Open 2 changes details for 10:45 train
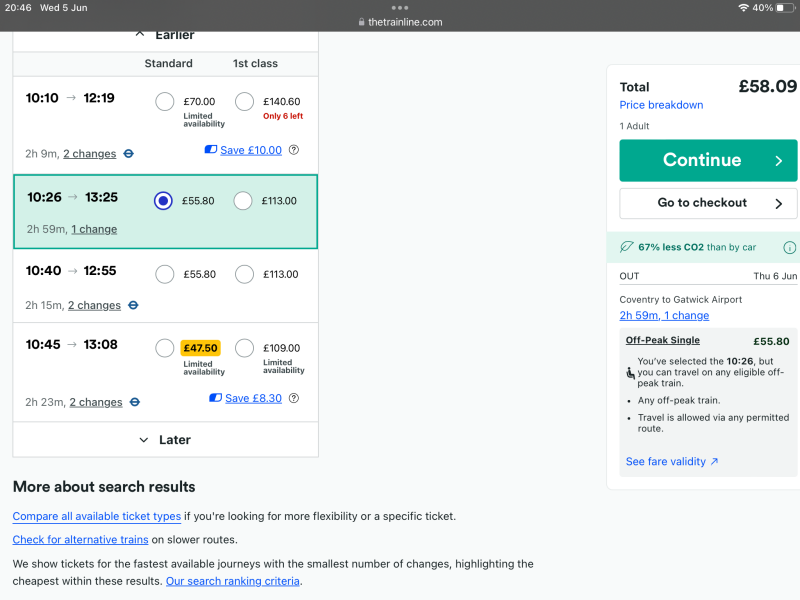Viewport: 800px width, 600px height. click(96, 402)
